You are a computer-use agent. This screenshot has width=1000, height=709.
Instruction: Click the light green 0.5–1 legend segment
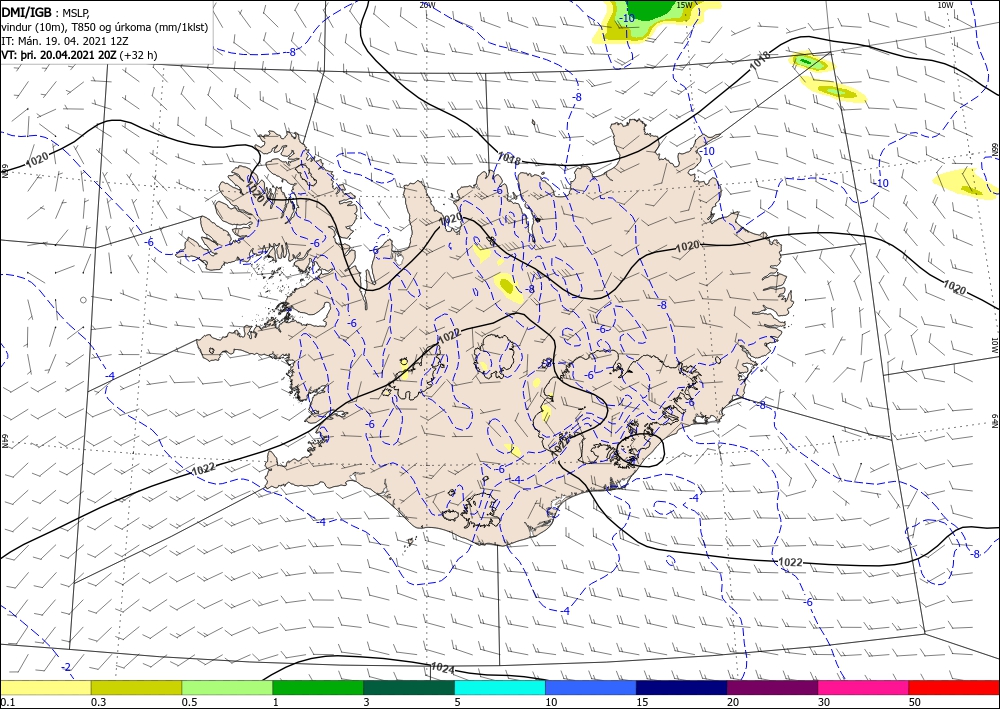pos(227,688)
